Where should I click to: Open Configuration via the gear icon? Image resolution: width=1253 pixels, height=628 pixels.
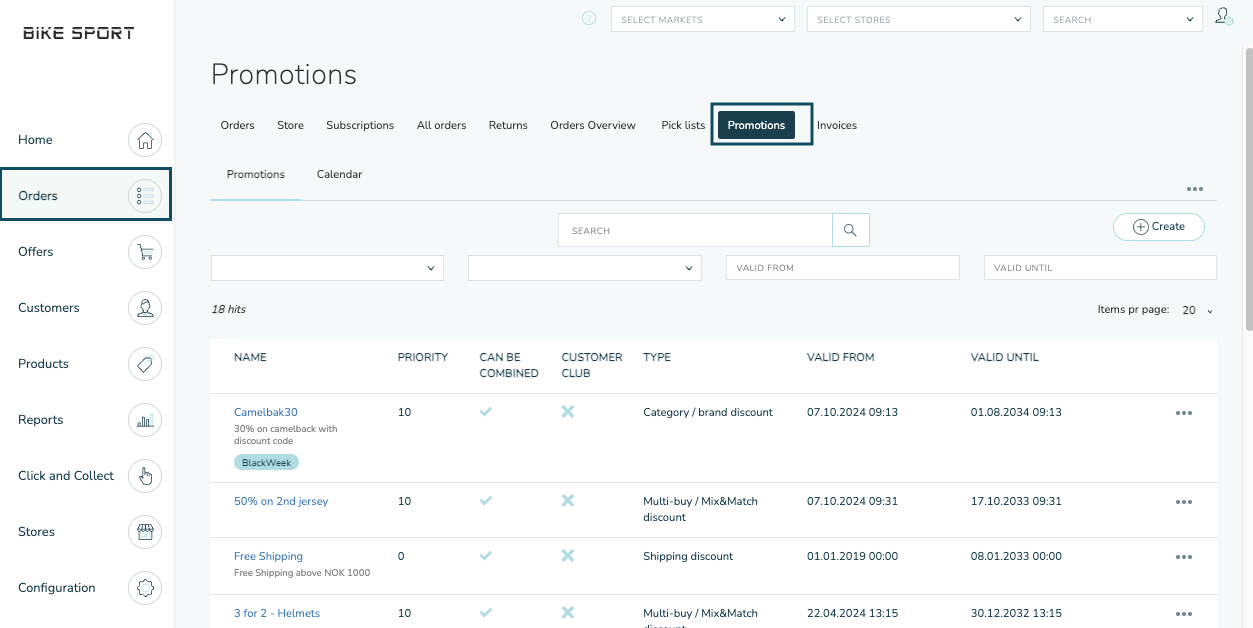pos(145,588)
